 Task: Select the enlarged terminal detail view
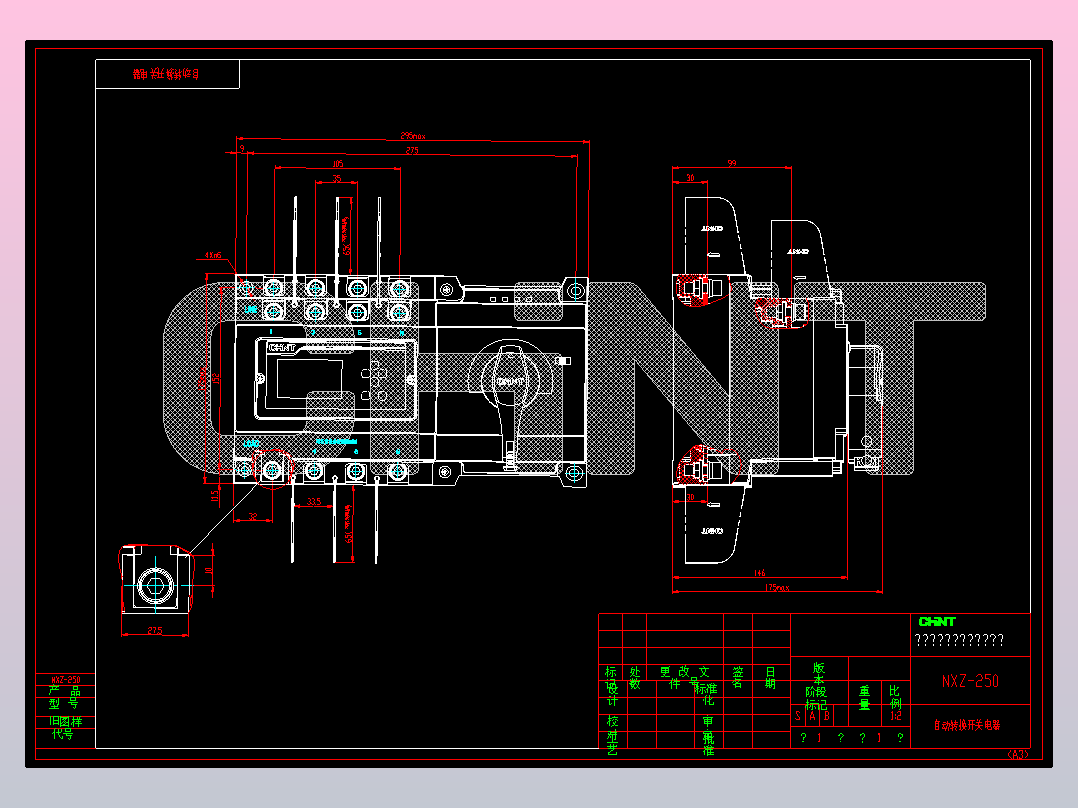pyautogui.click(x=155, y=579)
